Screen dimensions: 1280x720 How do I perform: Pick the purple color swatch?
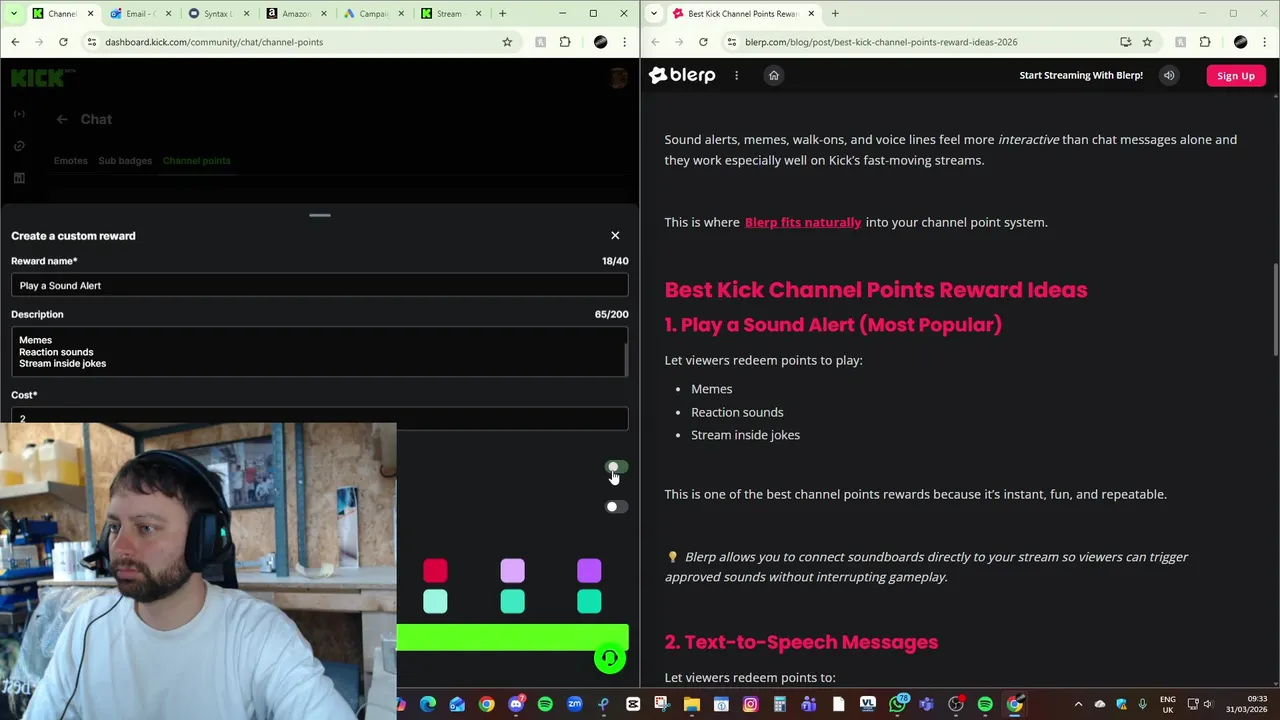pos(589,571)
